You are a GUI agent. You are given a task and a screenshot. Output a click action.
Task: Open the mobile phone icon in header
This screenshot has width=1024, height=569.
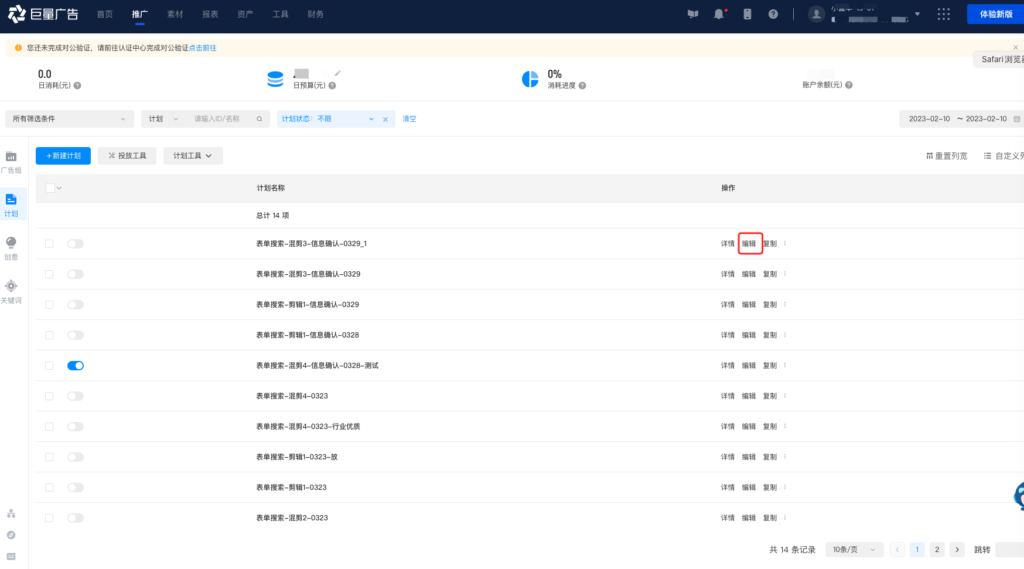click(746, 14)
